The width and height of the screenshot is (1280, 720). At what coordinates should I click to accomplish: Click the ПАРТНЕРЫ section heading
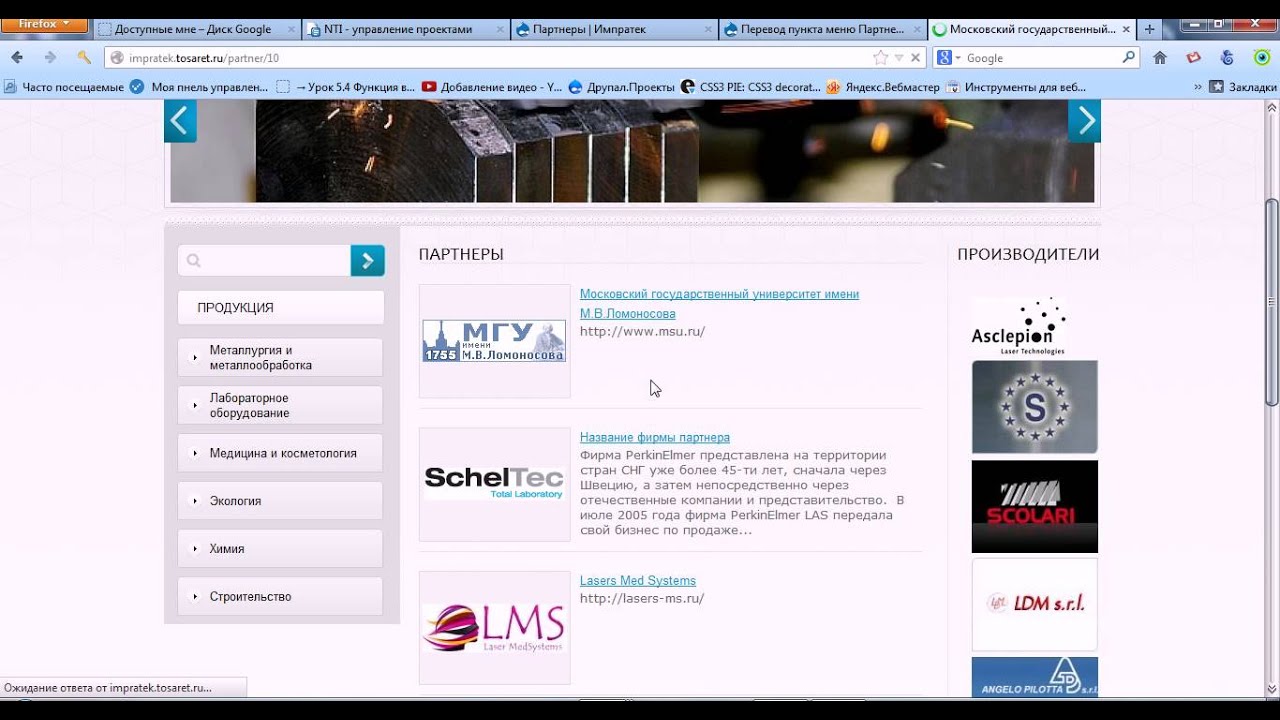click(461, 254)
